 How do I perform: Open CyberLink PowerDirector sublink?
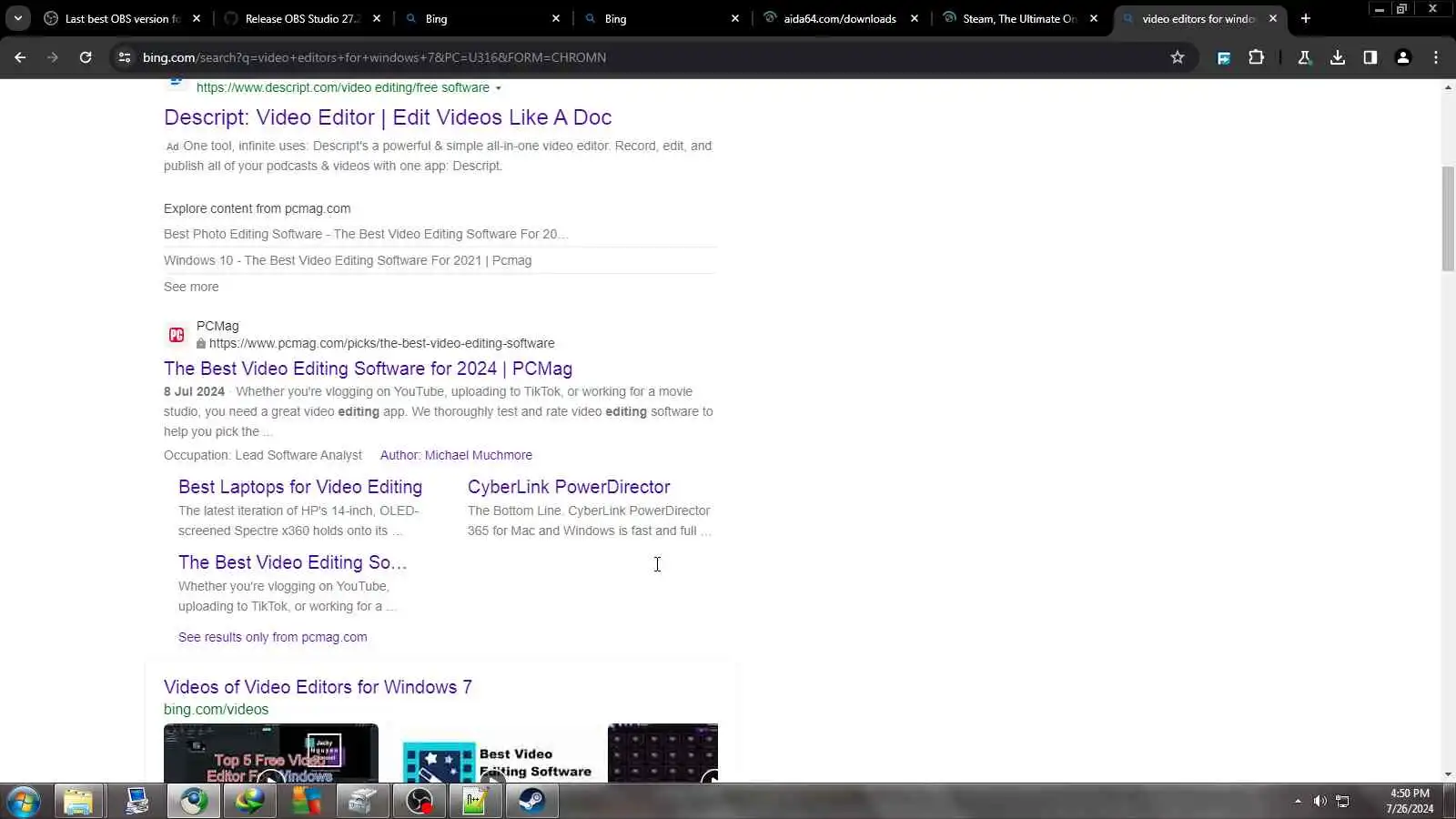tap(569, 487)
